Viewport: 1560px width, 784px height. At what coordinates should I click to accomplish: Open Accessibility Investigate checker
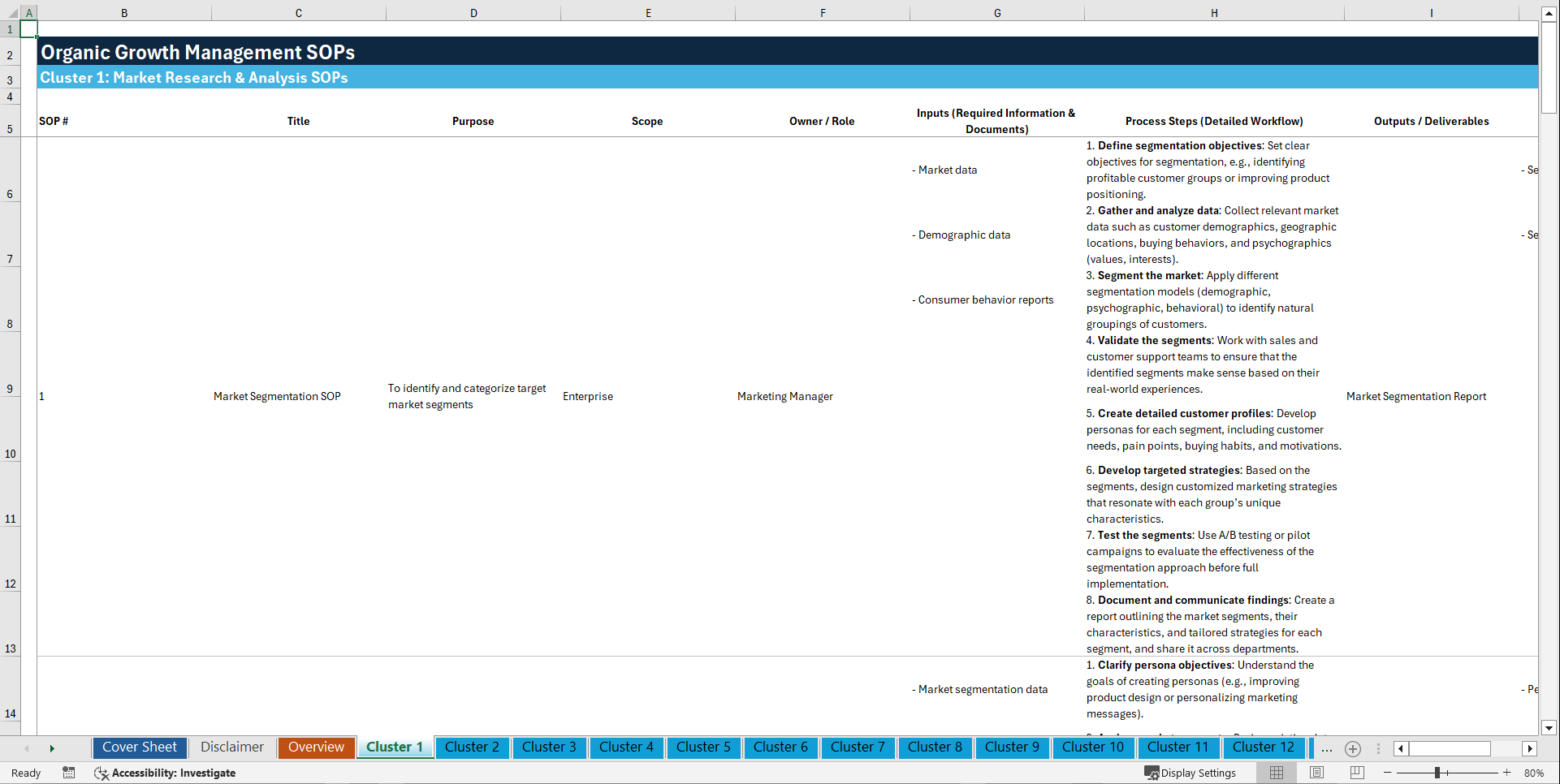[165, 773]
